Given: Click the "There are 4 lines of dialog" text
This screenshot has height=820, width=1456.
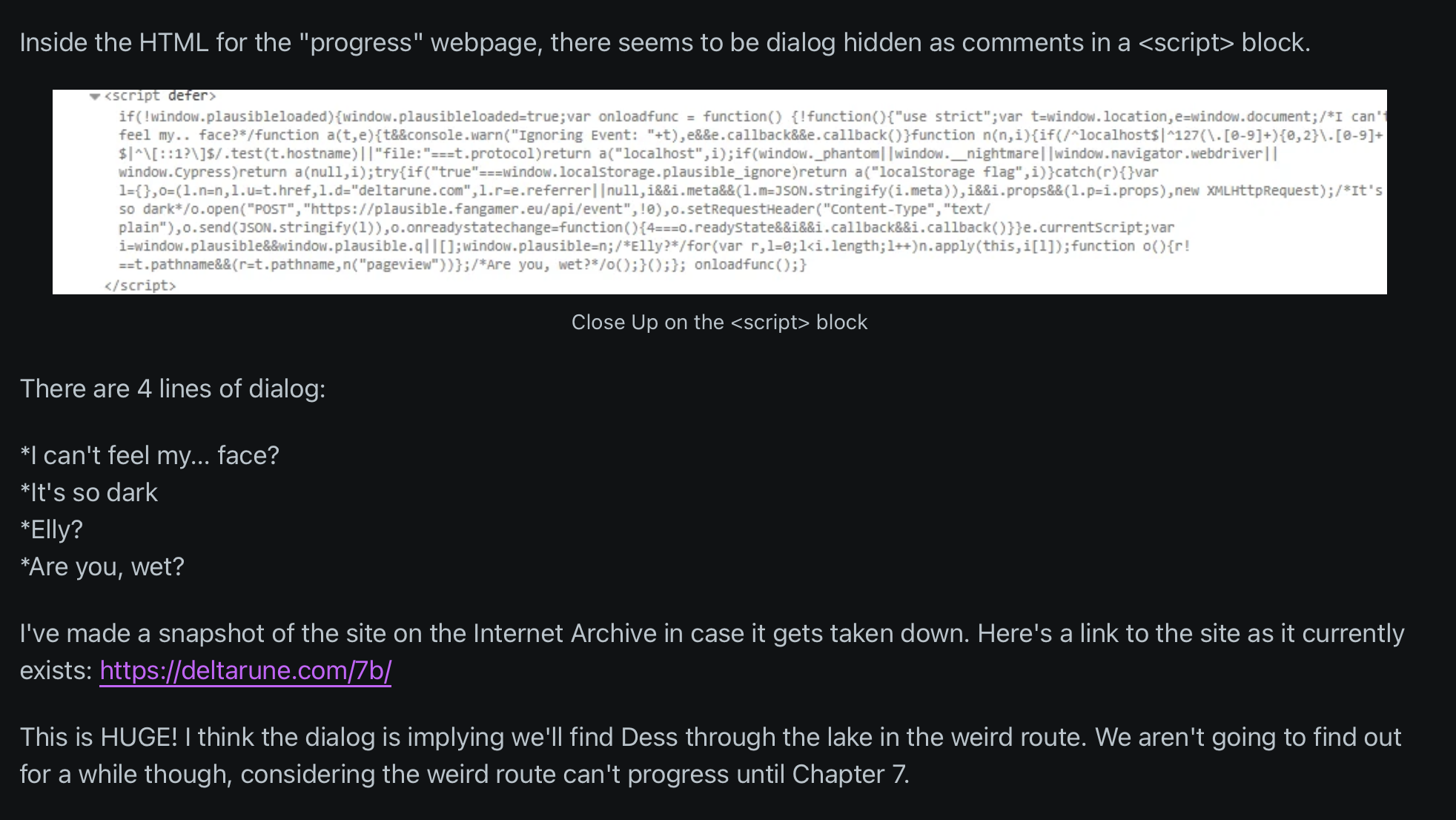Looking at the screenshot, I should 173,388.
